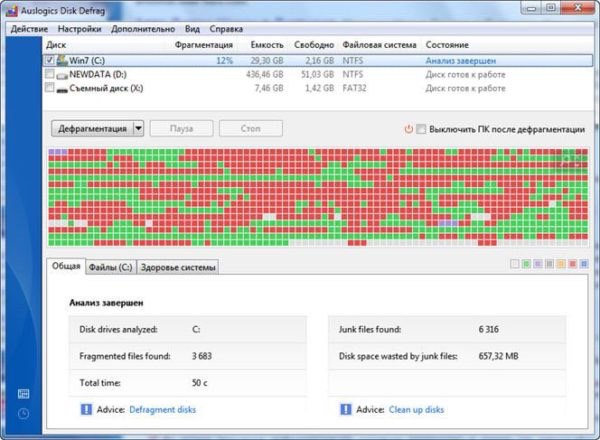Follow the Defragment disks advice link
Image resolution: width=600 pixels, height=440 pixels.
click(x=163, y=410)
